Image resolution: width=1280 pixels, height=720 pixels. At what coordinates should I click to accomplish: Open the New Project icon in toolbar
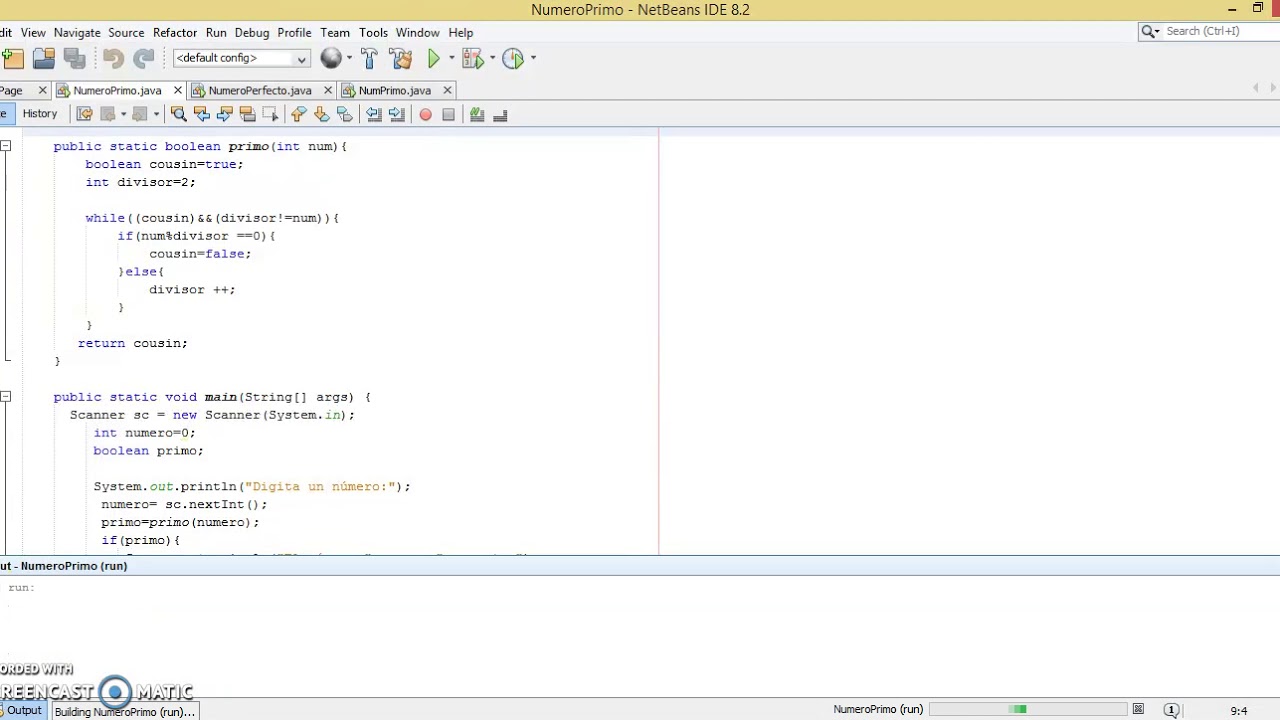[12, 59]
